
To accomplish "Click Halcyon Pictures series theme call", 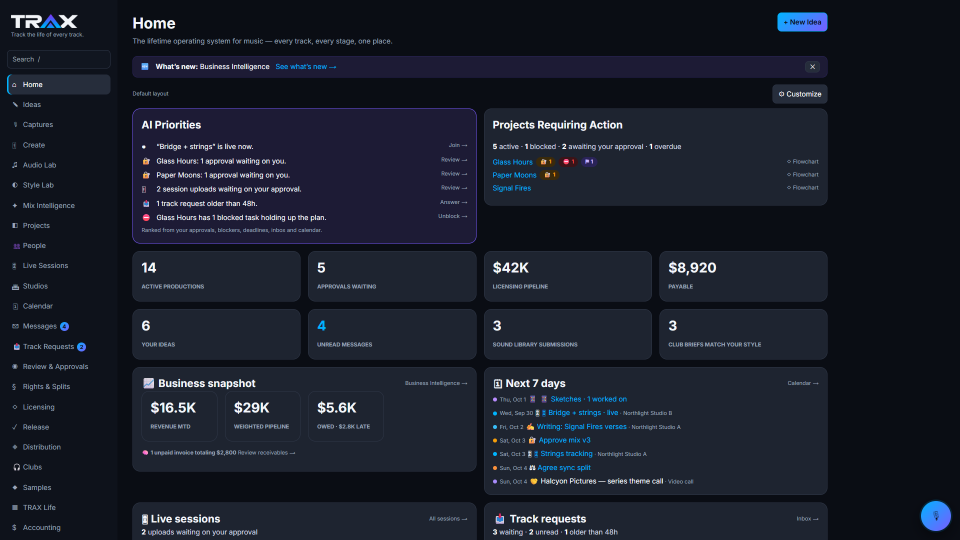I will click(x=601, y=481).
